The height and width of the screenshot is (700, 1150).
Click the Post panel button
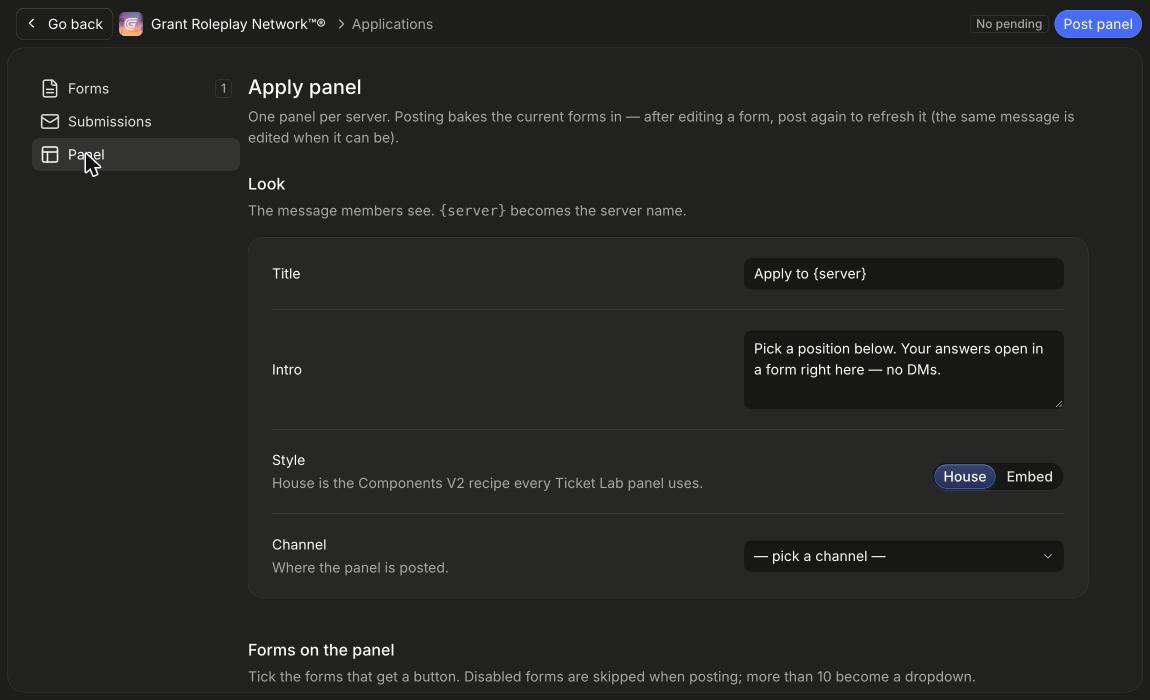(1097, 24)
